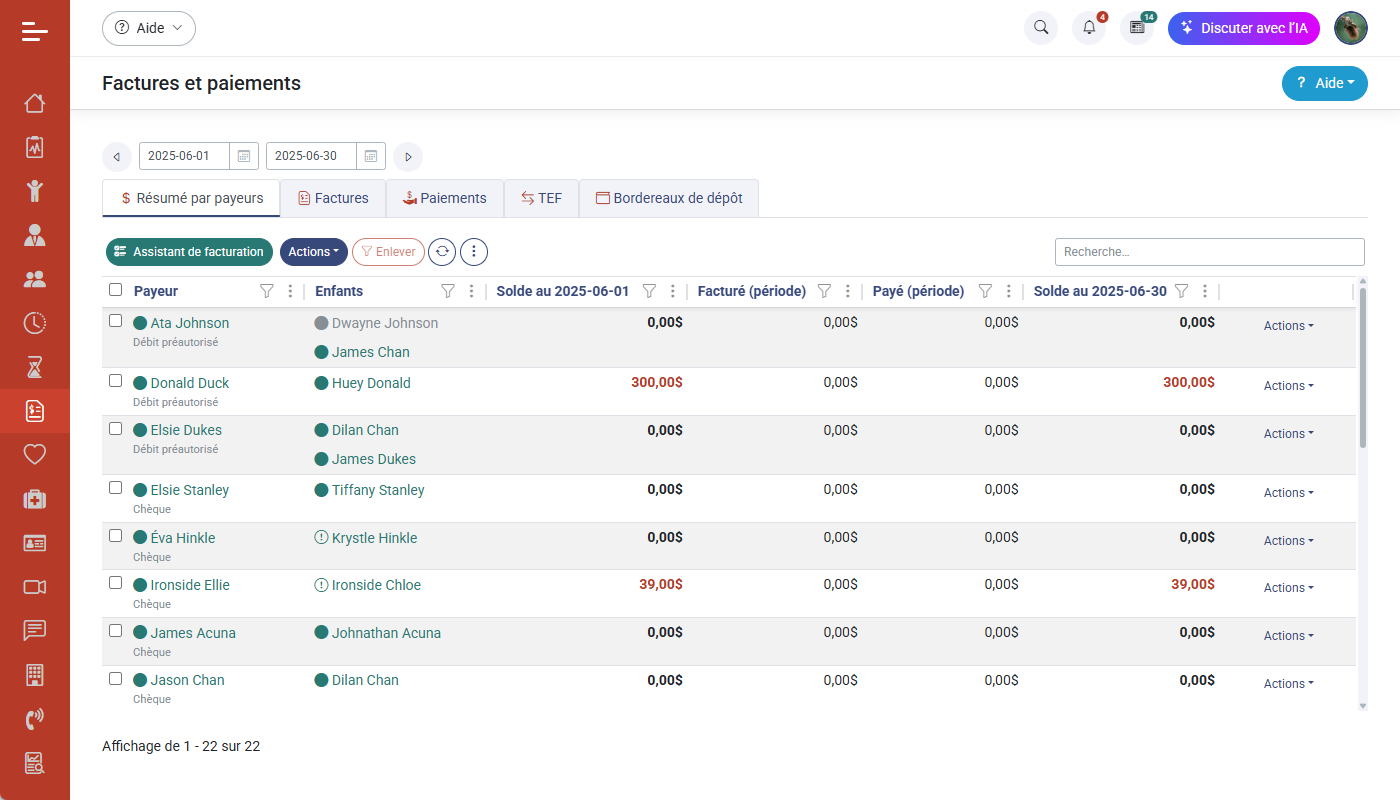1400x800 pixels.
Task: Open the phone icon in the left sidebar
Action: [35, 719]
